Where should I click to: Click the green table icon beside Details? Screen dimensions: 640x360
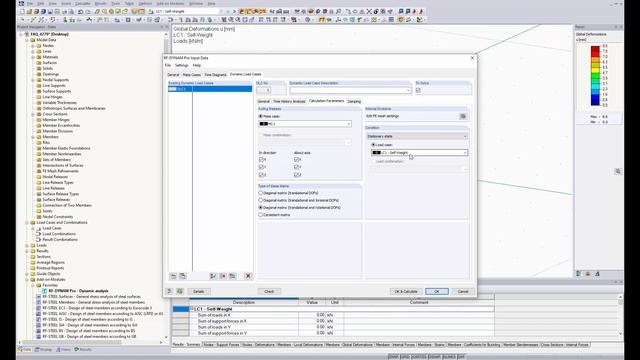[x=180, y=291]
